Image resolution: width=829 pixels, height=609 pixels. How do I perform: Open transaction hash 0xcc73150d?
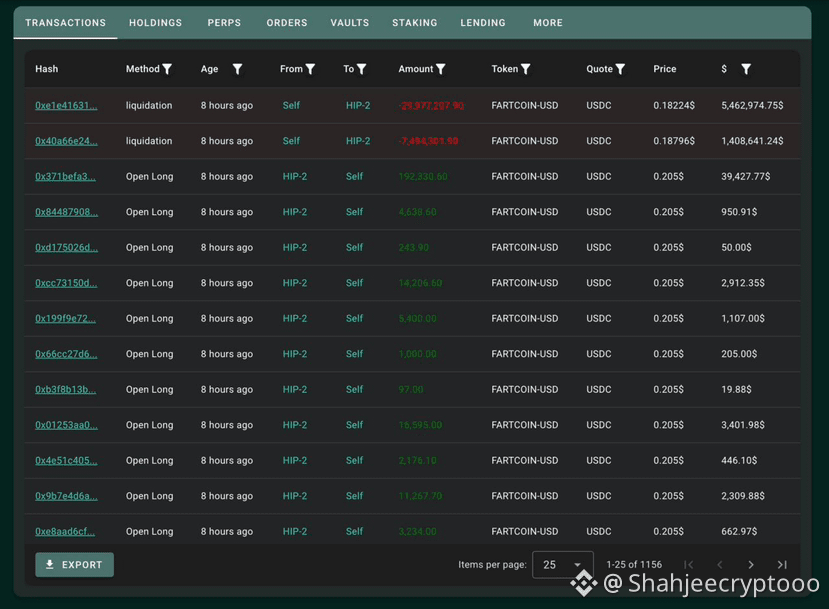66,283
